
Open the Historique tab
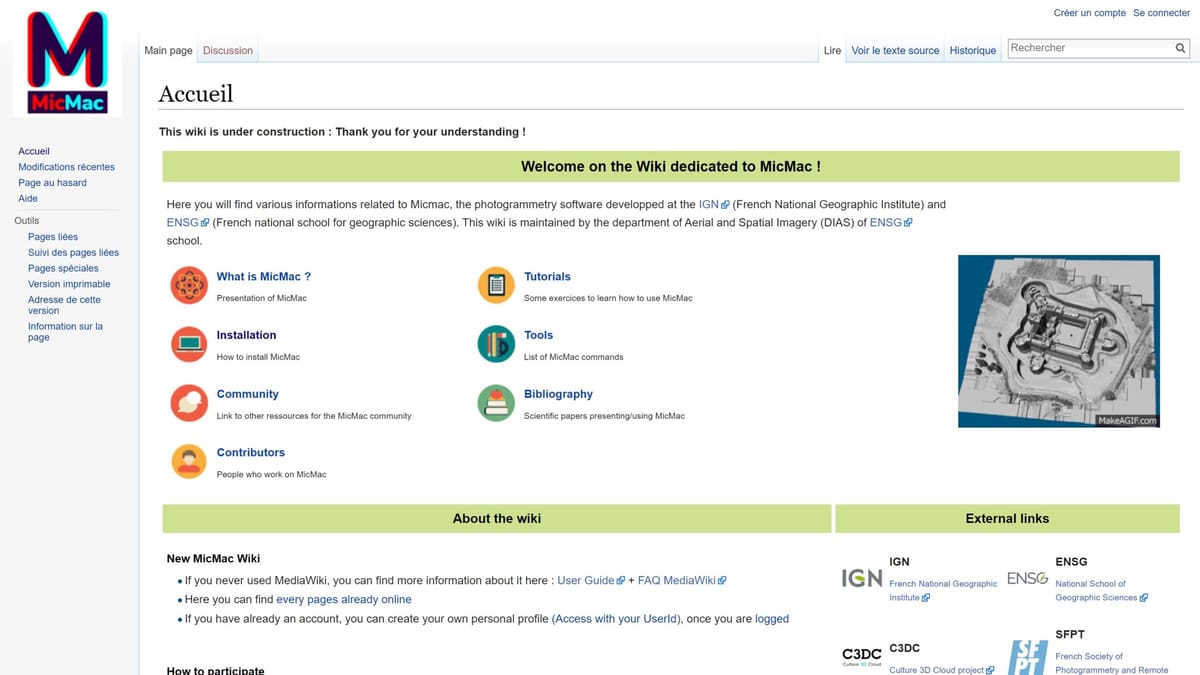coord(973,50)
